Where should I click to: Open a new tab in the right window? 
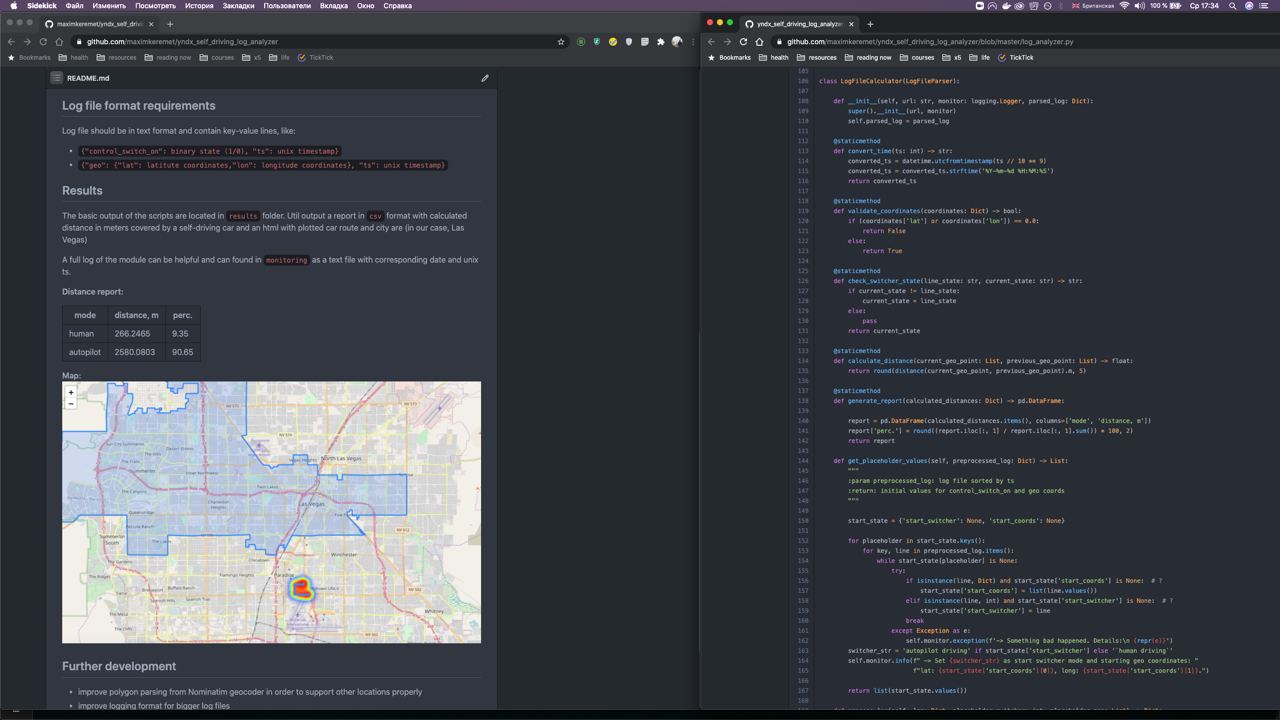870,24
